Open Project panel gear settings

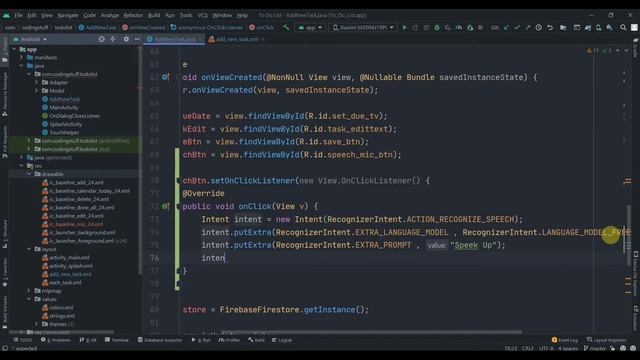pyautogui.click(x=126, y=39)
